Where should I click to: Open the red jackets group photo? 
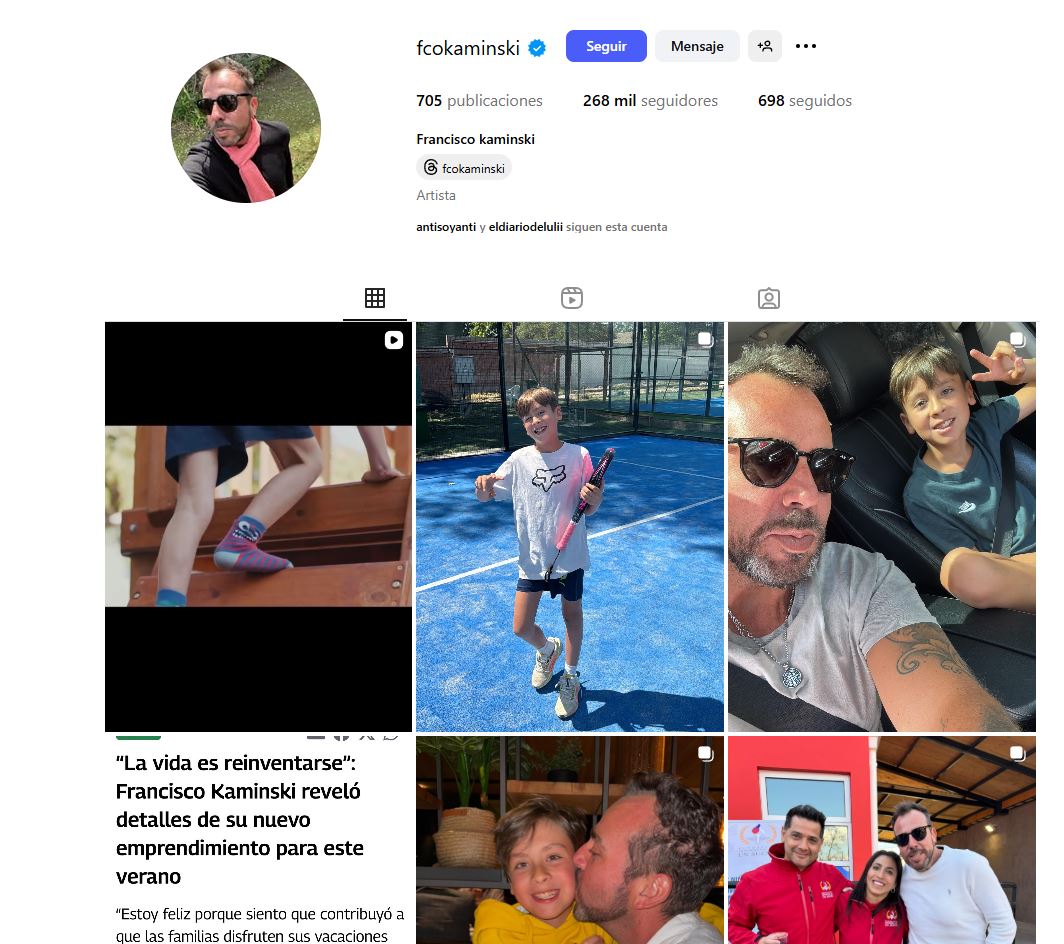pyautogui.click(x=881, y=840)
